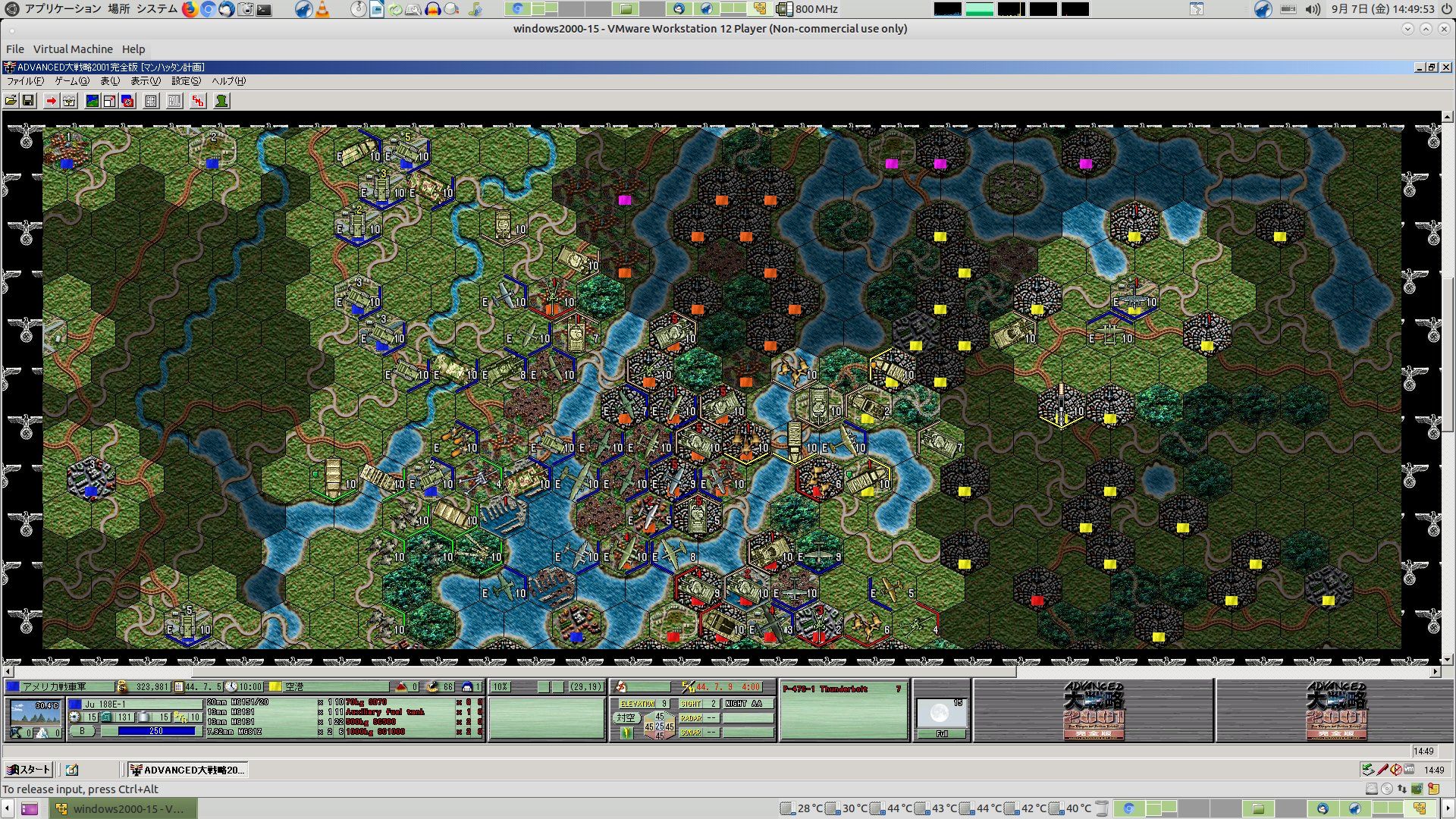Screen dimensions: 1456x819
Task: Click the 323,981 funds value
Action: tap(151, 687)
